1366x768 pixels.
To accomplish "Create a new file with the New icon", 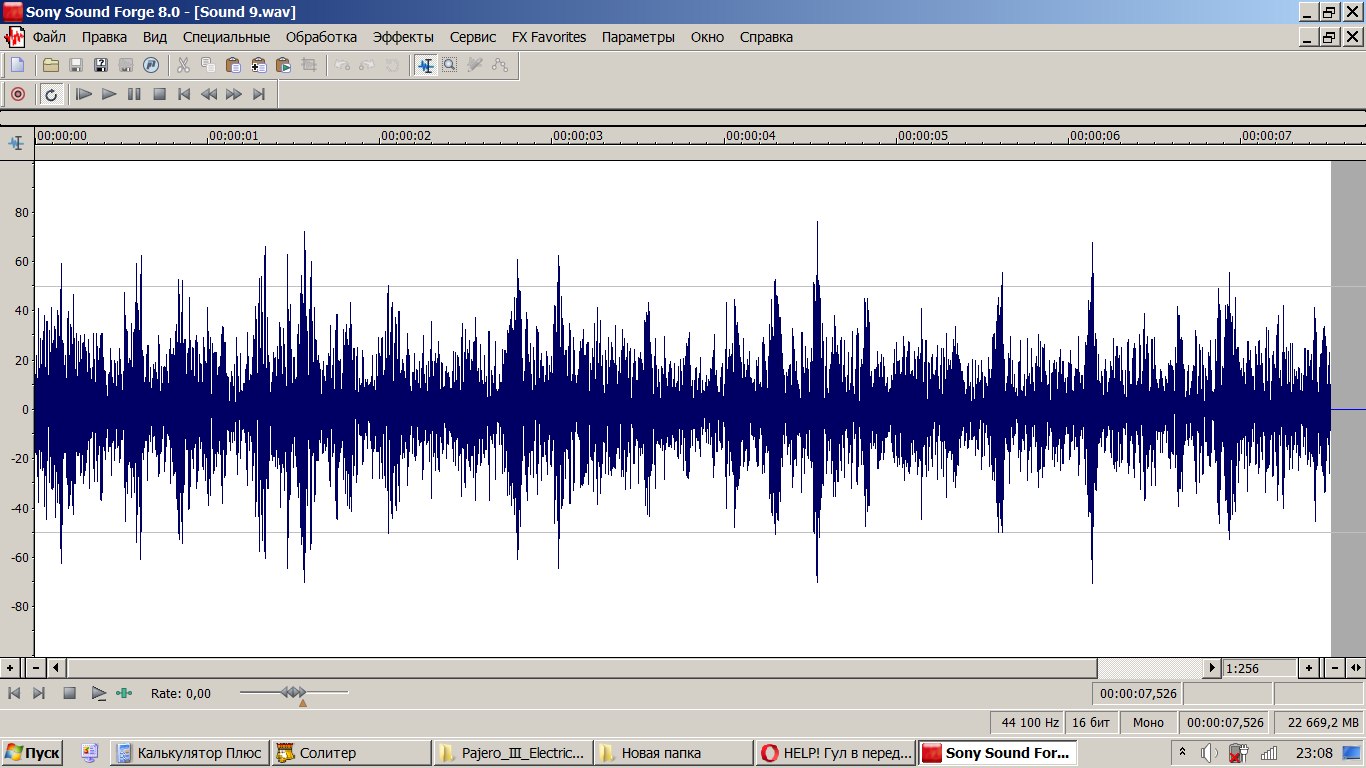I will coord(17,65).
